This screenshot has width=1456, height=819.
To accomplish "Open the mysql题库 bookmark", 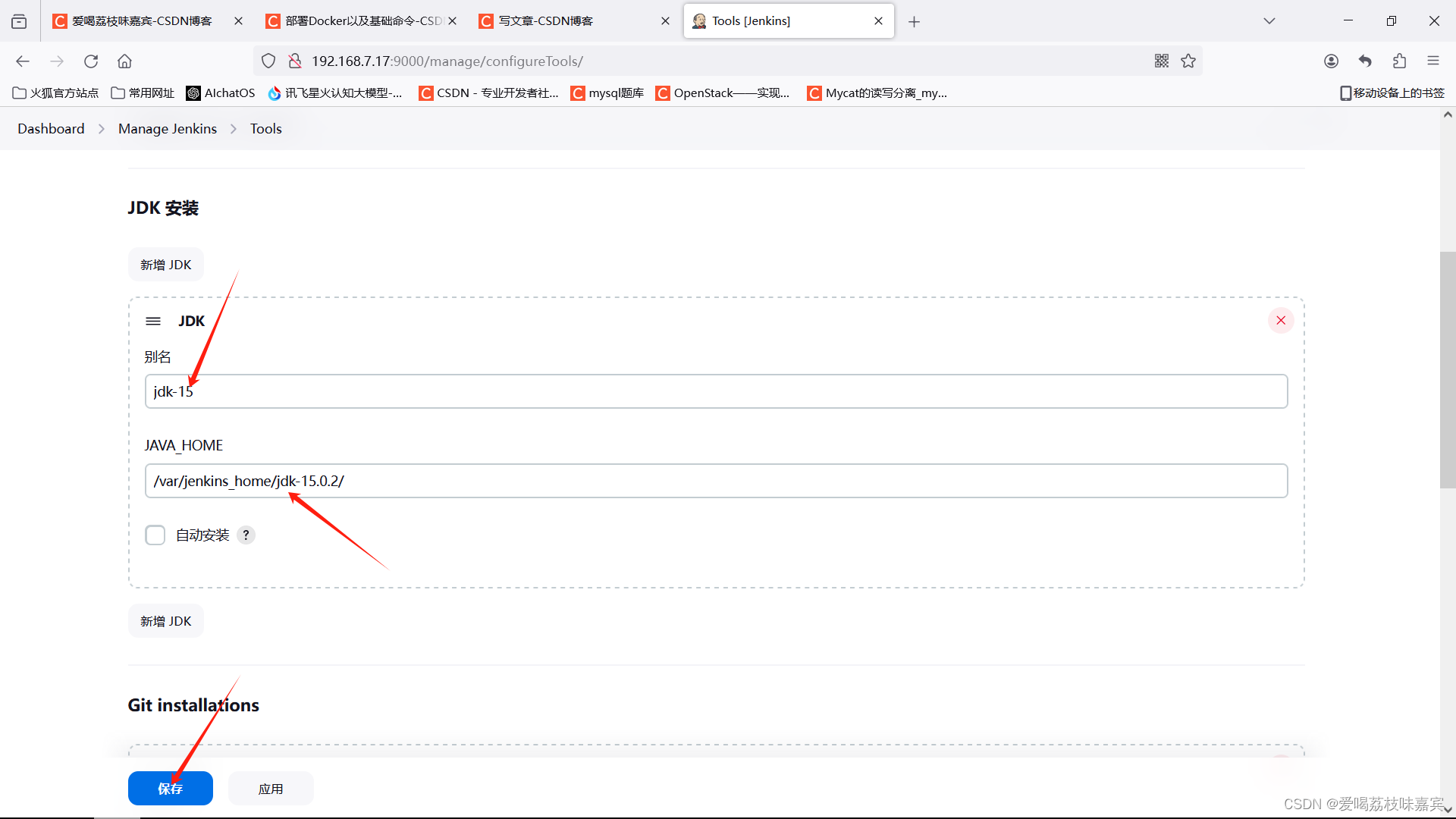I will (x=607, y=93).
